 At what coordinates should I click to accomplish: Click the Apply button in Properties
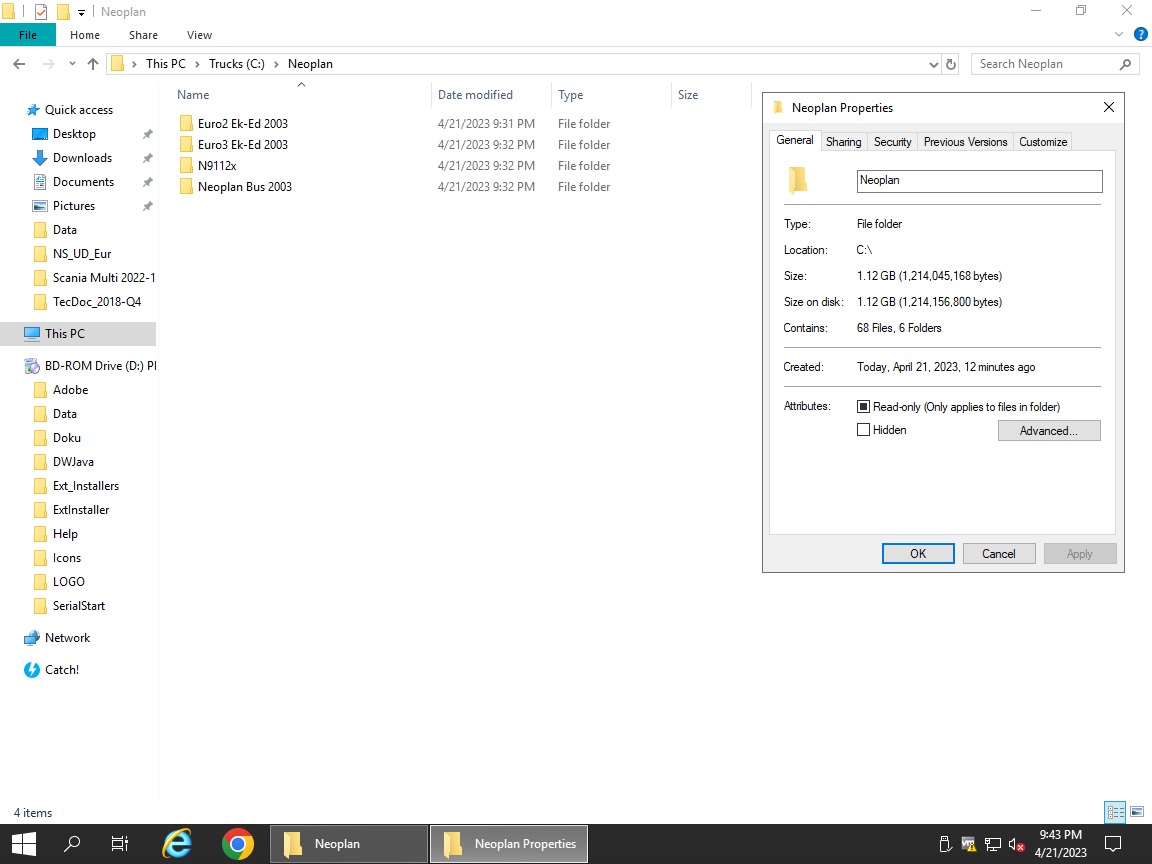click(x=1079, y=554)
